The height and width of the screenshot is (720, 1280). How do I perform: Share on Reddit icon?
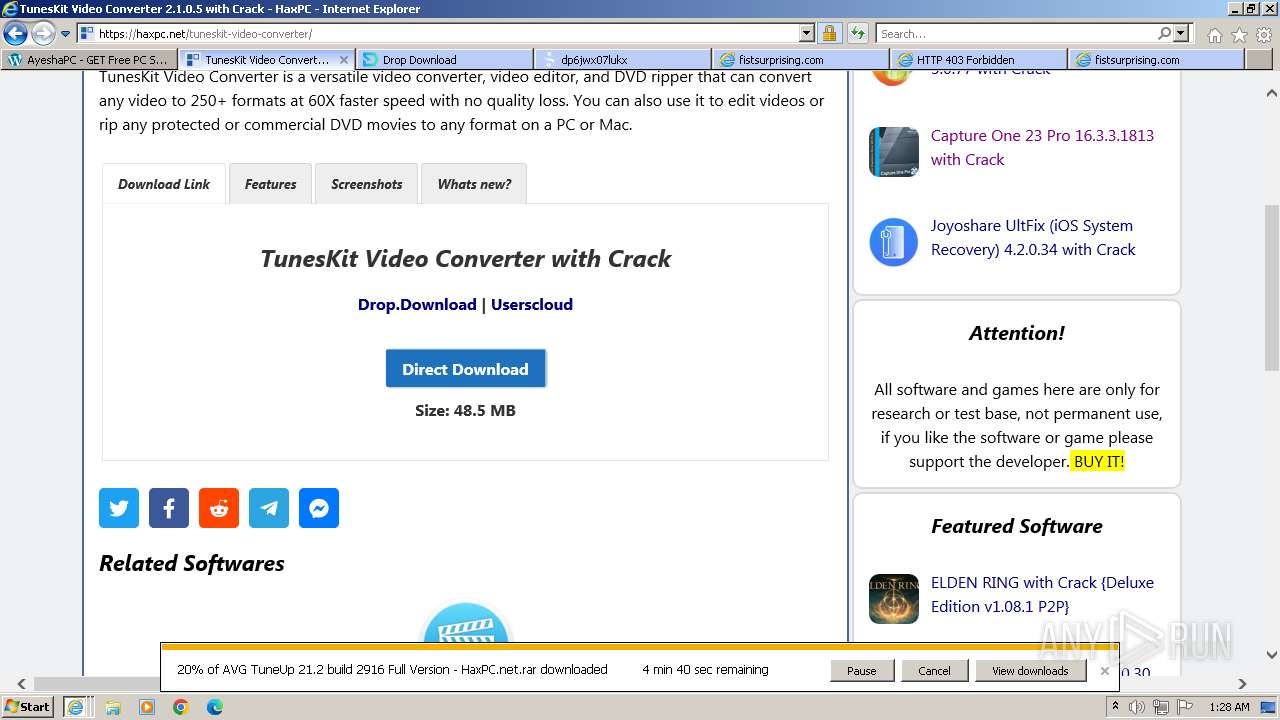219,508
